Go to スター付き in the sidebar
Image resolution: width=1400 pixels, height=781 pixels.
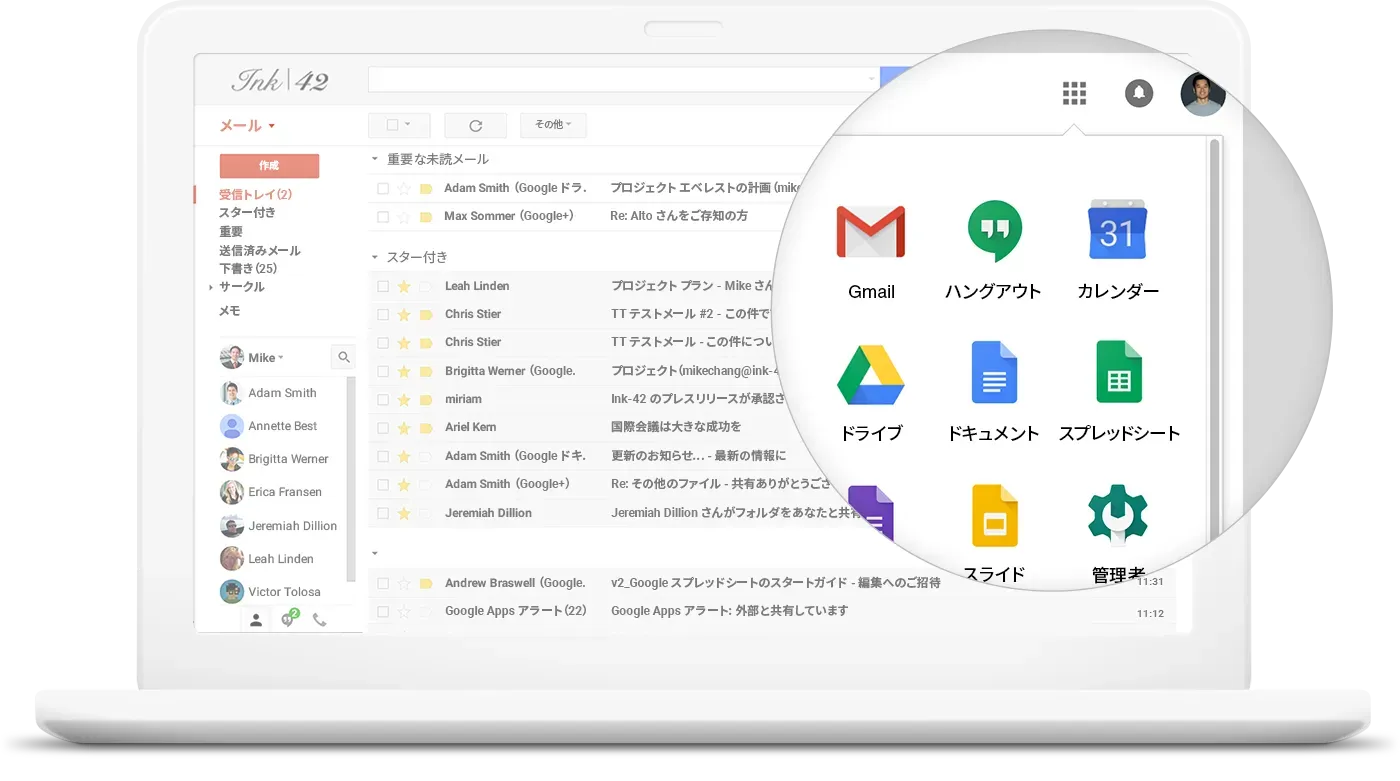pos(247,213)
